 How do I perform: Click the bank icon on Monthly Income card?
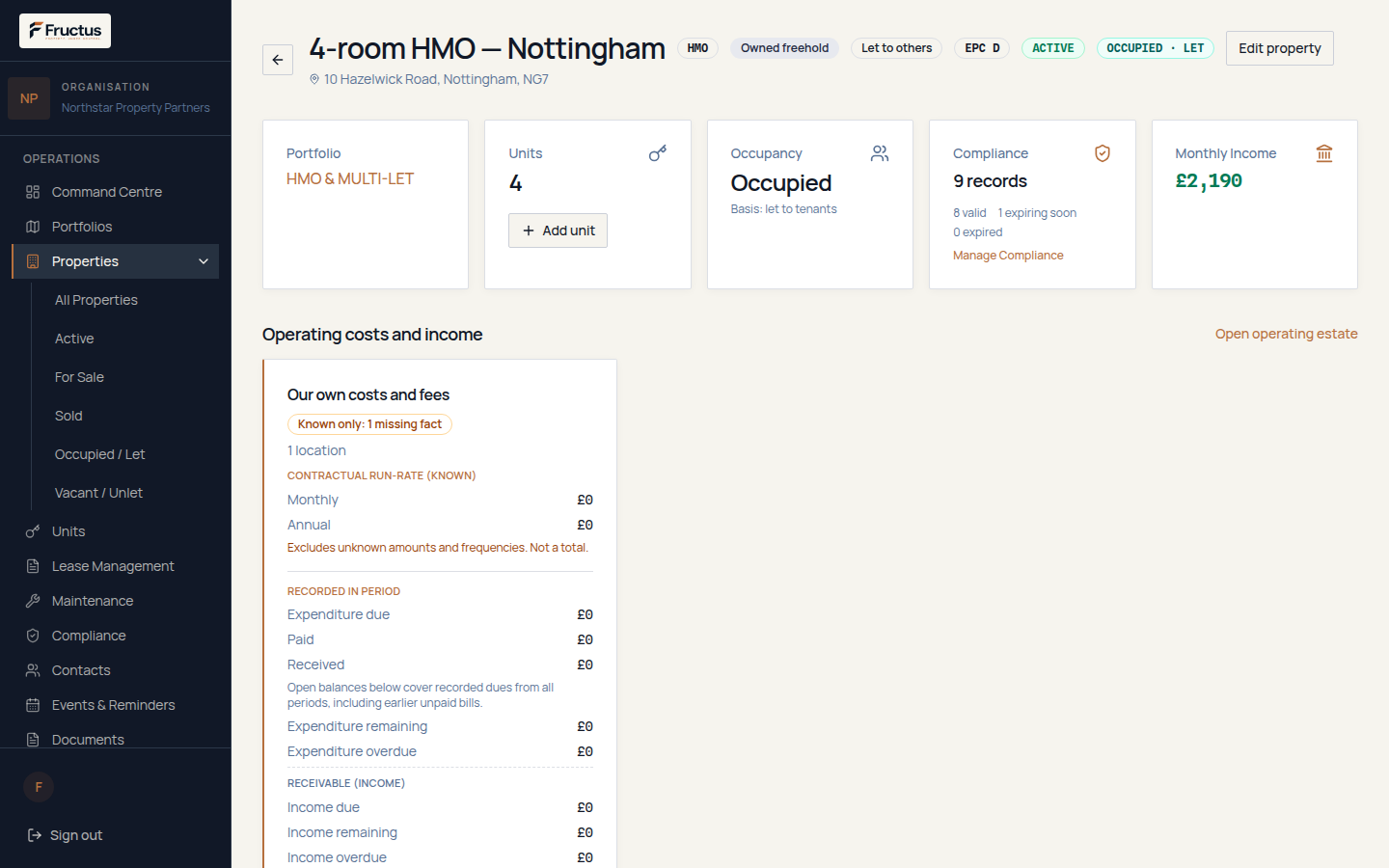[1324, 153]
